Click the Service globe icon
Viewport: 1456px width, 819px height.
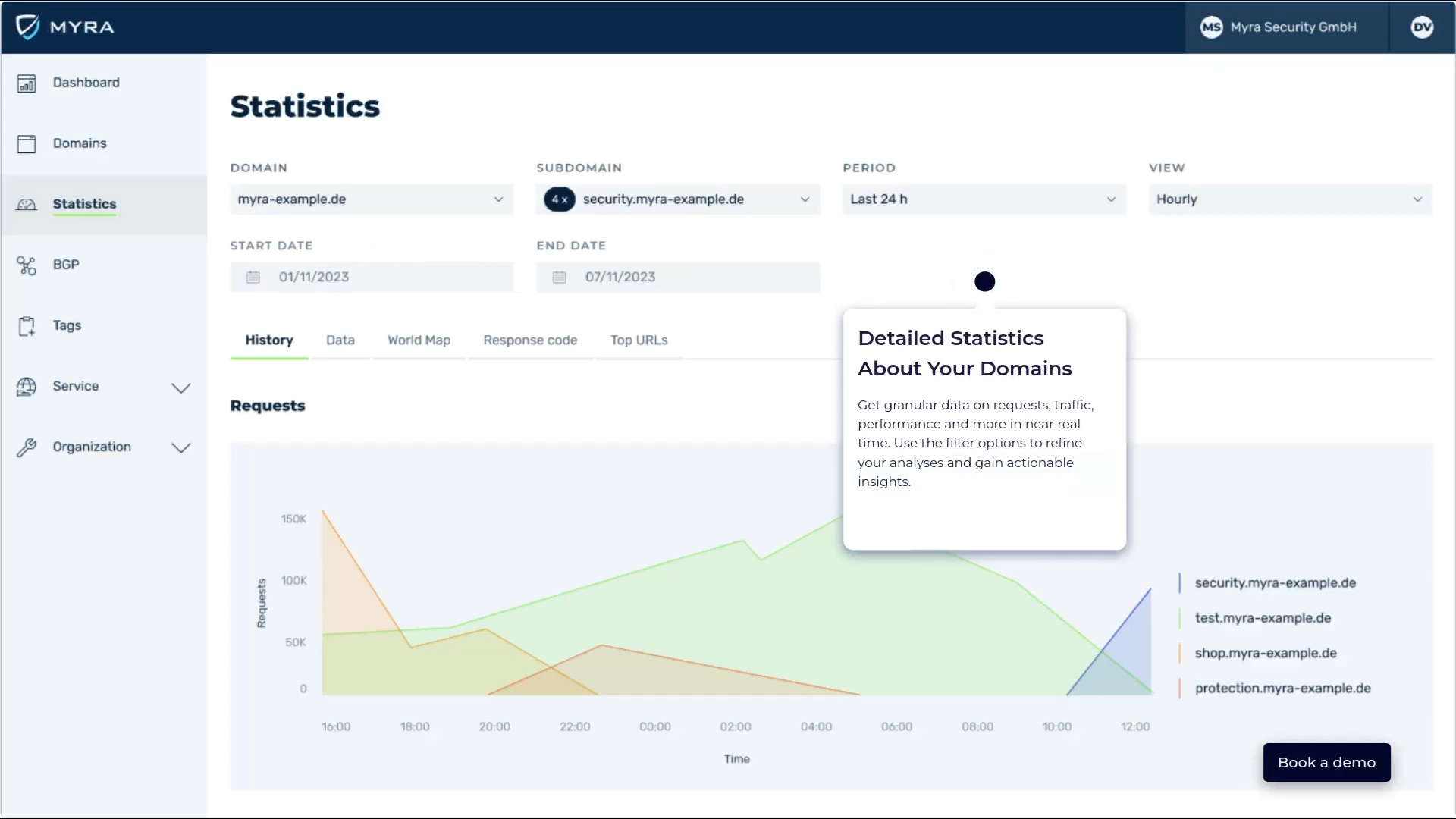coord(27,386)
